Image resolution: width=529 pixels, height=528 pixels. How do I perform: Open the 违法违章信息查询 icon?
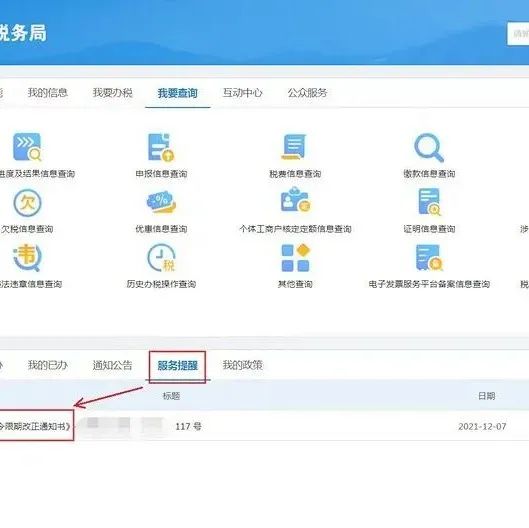pyautogui.click(x=27, y=258)
